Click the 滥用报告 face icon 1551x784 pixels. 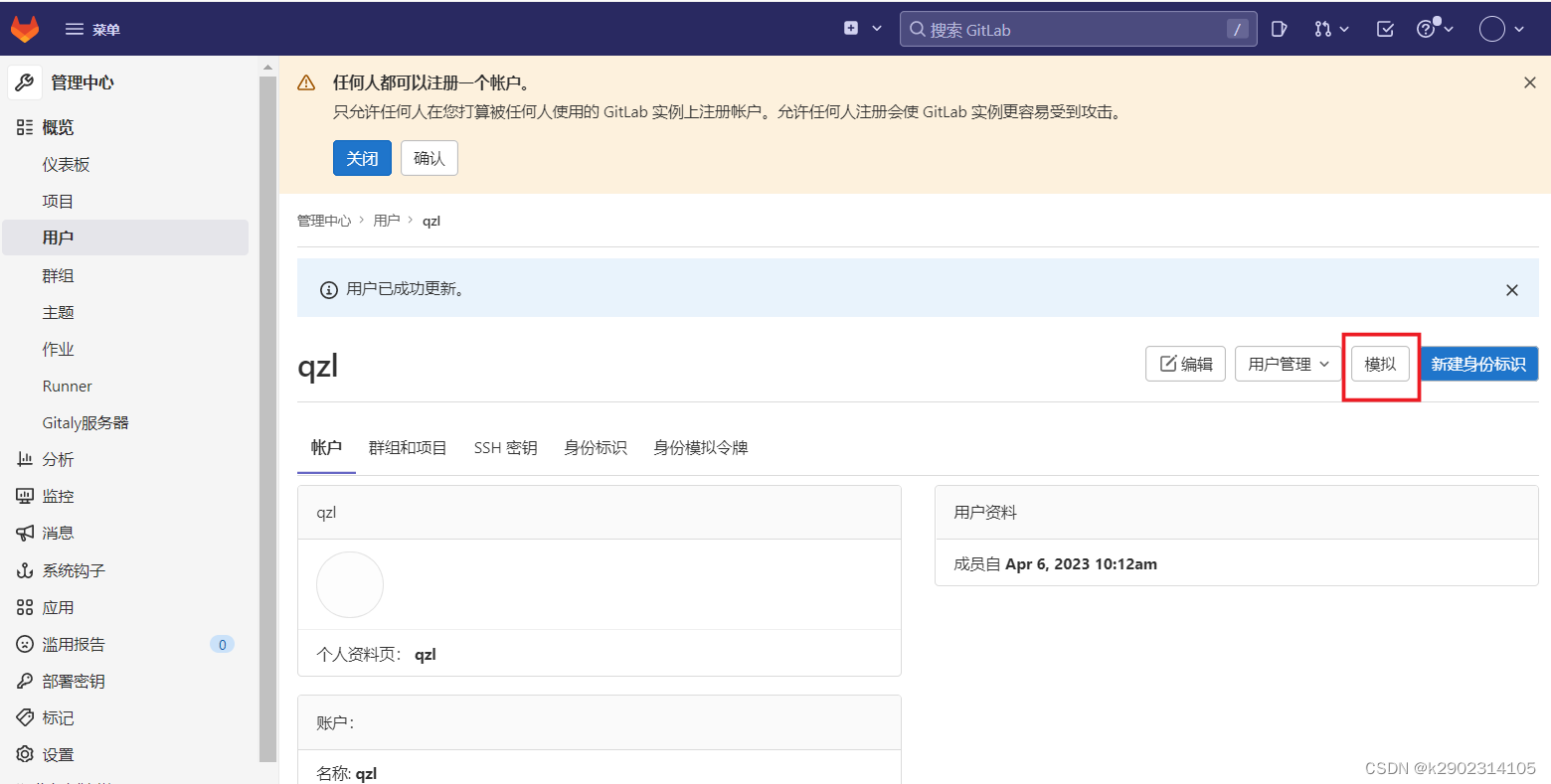(25, 644)
